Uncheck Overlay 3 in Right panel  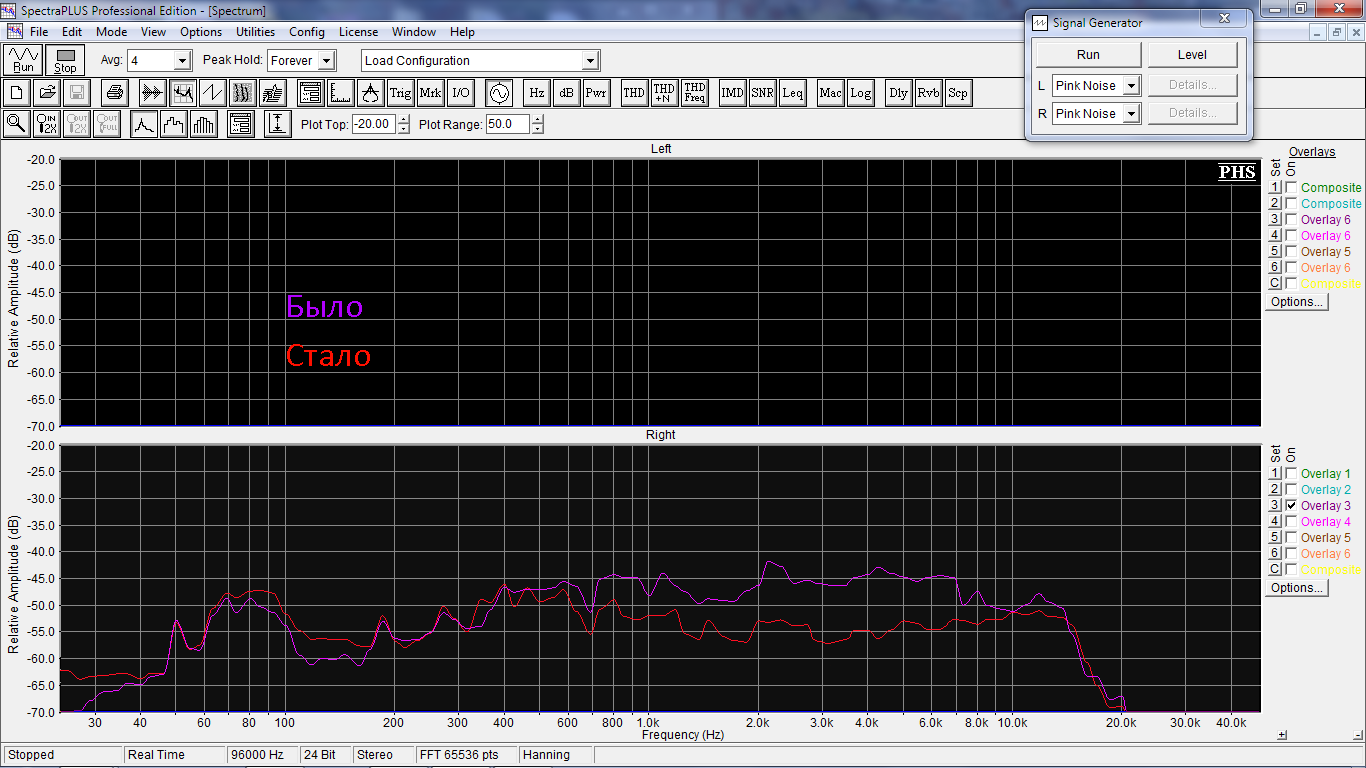pos(1291,506)
